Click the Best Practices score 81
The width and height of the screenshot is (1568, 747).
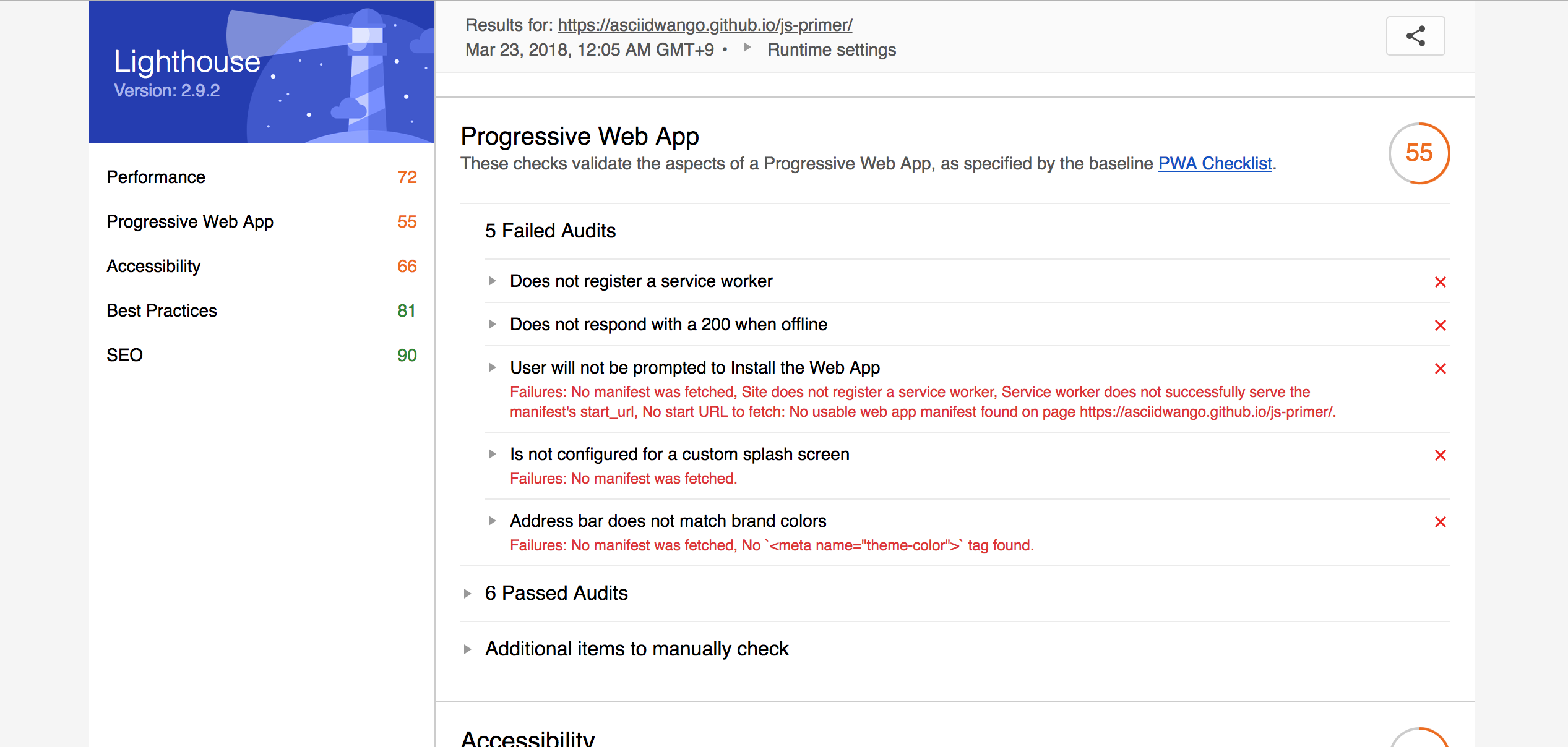[407, 311]
